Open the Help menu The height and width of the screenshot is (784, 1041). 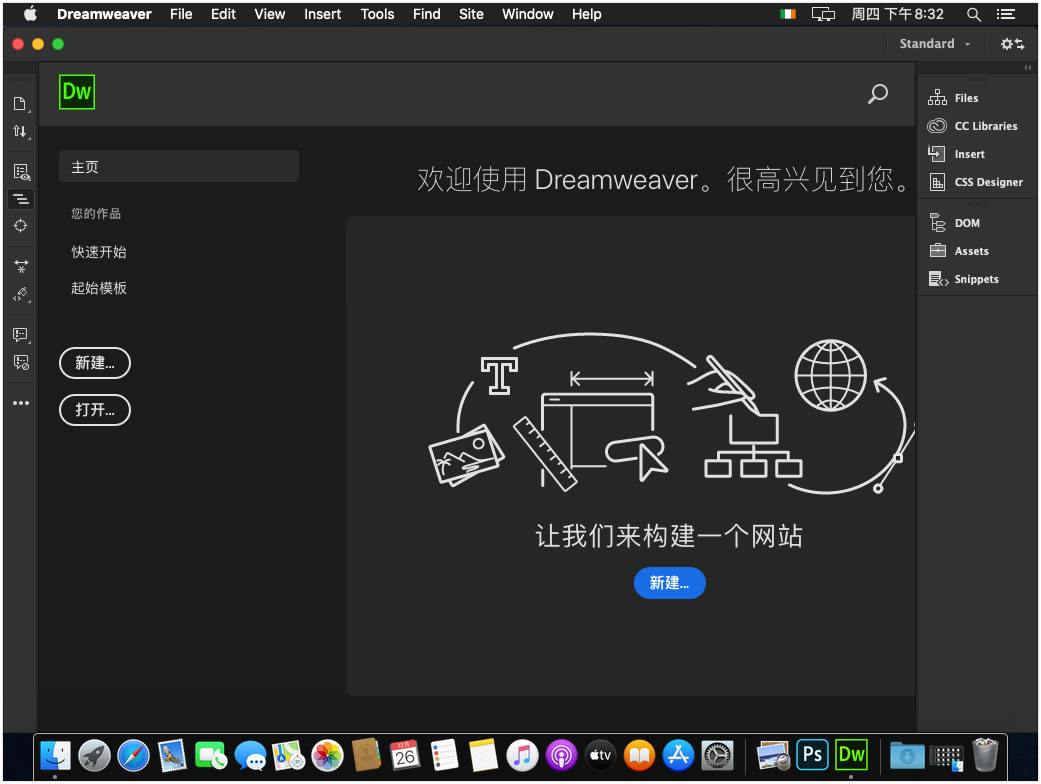point(586,14)
